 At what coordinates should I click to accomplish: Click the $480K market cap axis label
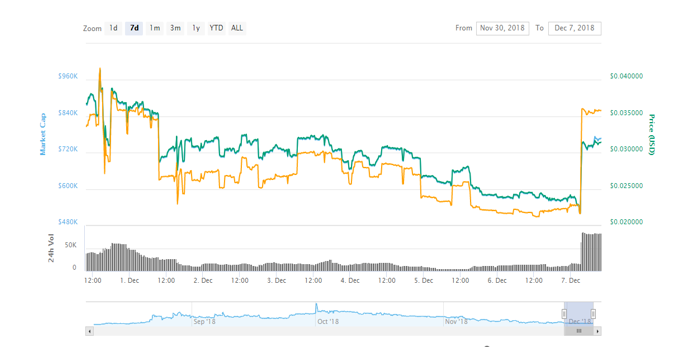68,222
